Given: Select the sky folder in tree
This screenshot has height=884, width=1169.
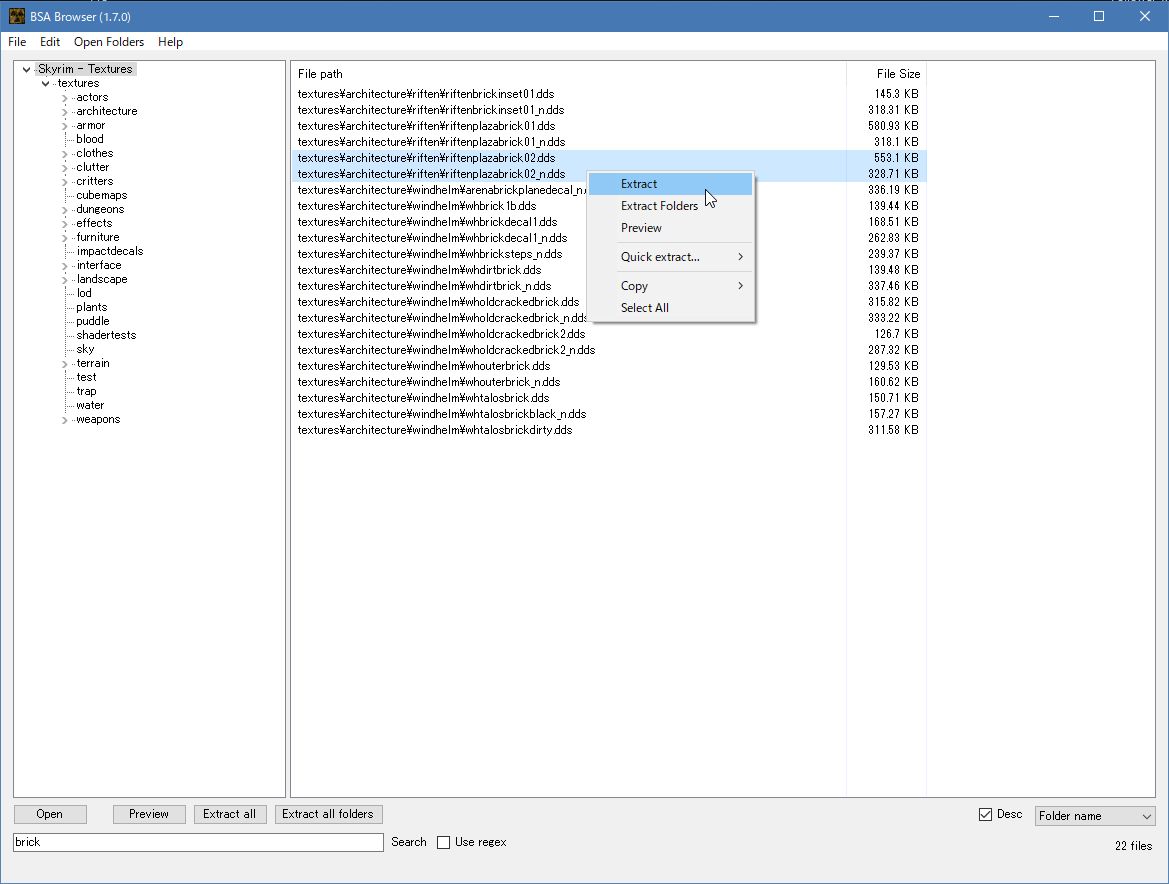Looking at the screenshot, I should tap(85, 349).
